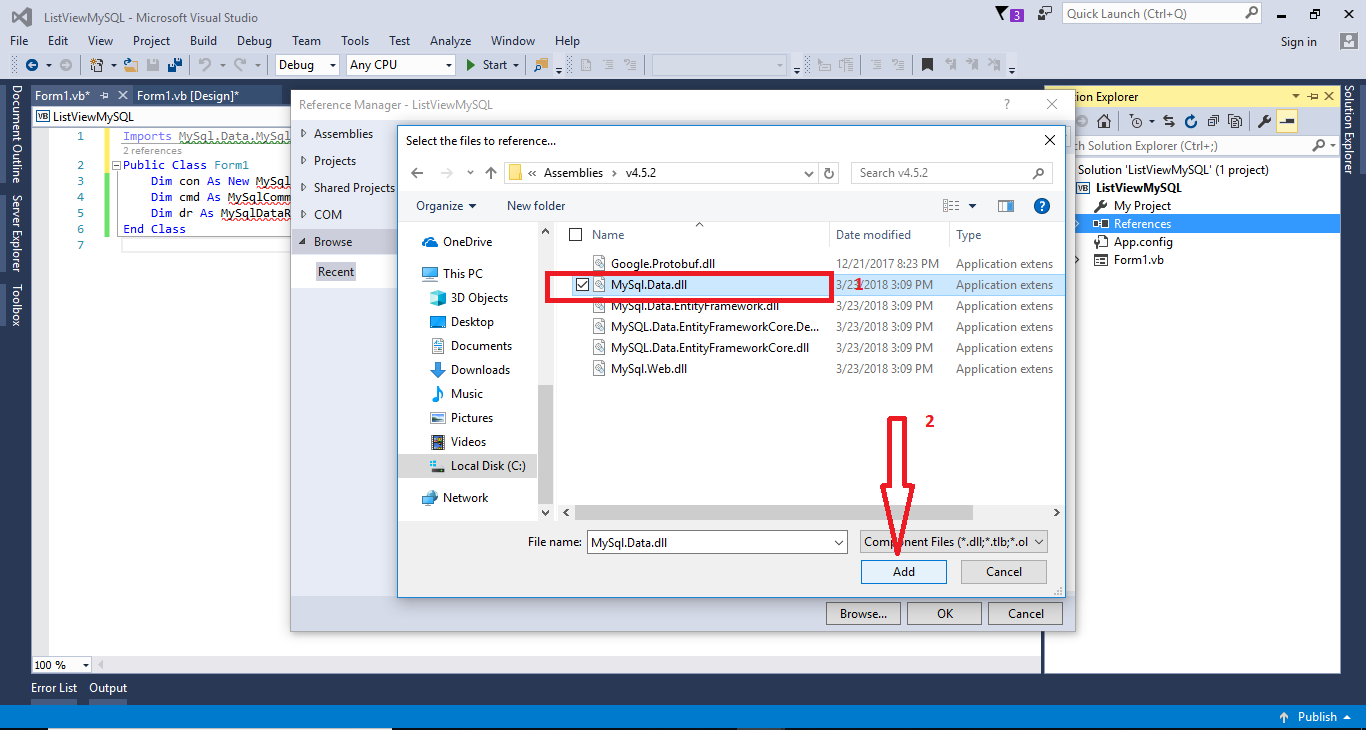Image resolution: width=1366 pixels, height=730 pixels.
Task: Click the Save All toolbar icon
Action: (175, 65)
